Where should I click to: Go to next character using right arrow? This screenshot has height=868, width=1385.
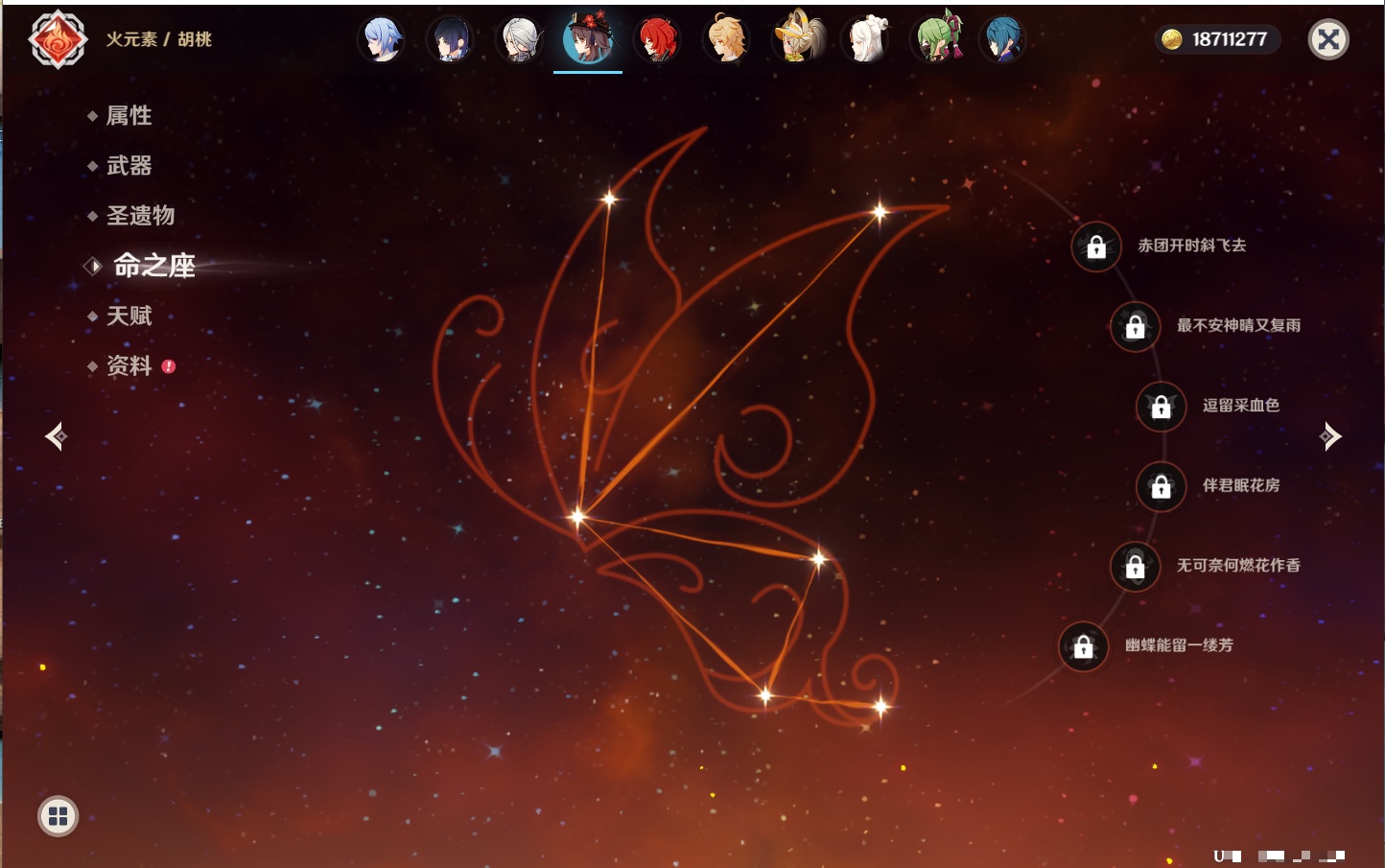click(x=1330, y=436)
